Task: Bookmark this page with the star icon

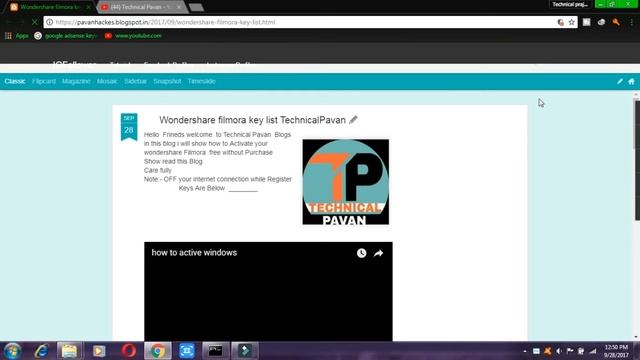Action: [x=571, y=22]
